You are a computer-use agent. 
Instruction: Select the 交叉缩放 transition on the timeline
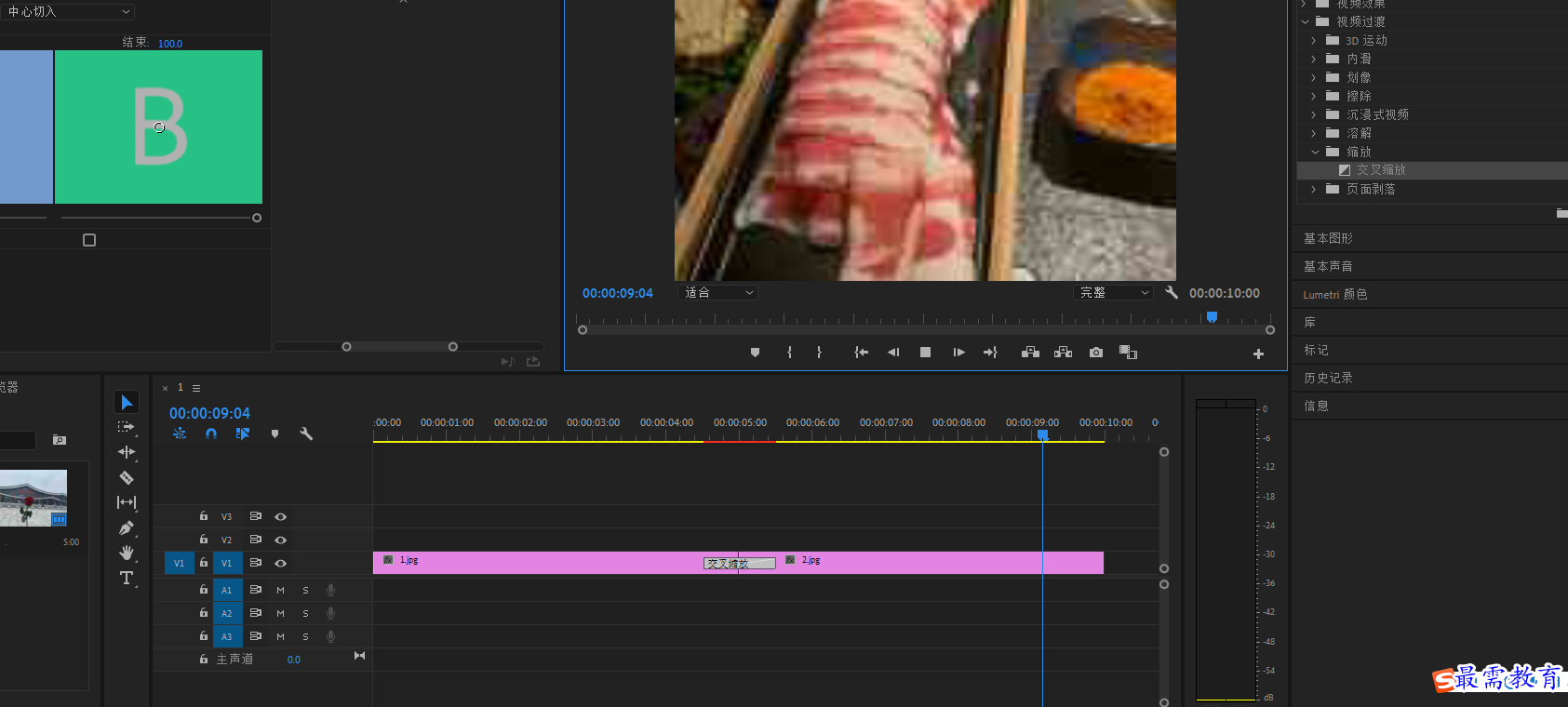point(740,563)
